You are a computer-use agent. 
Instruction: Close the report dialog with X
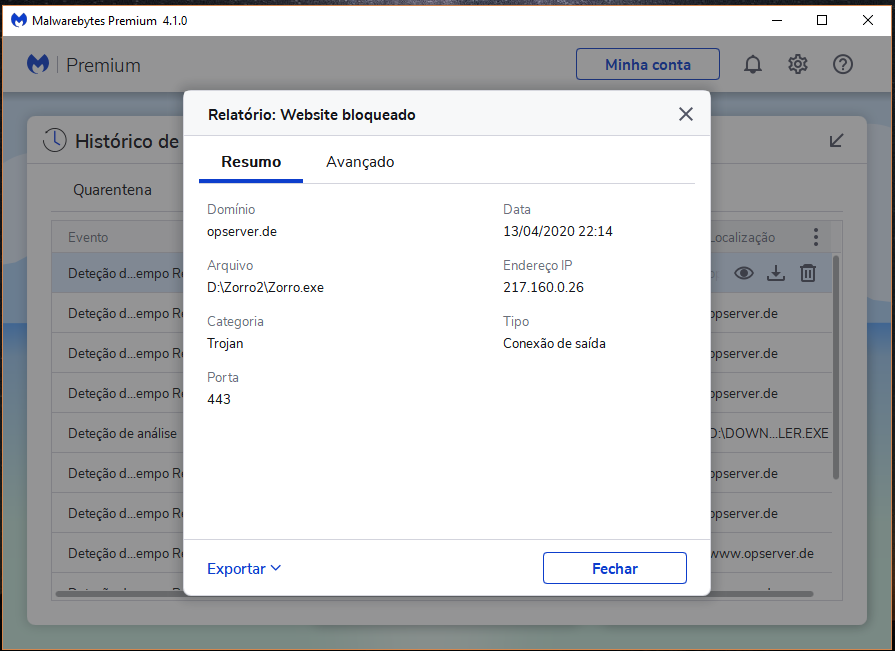686,114
